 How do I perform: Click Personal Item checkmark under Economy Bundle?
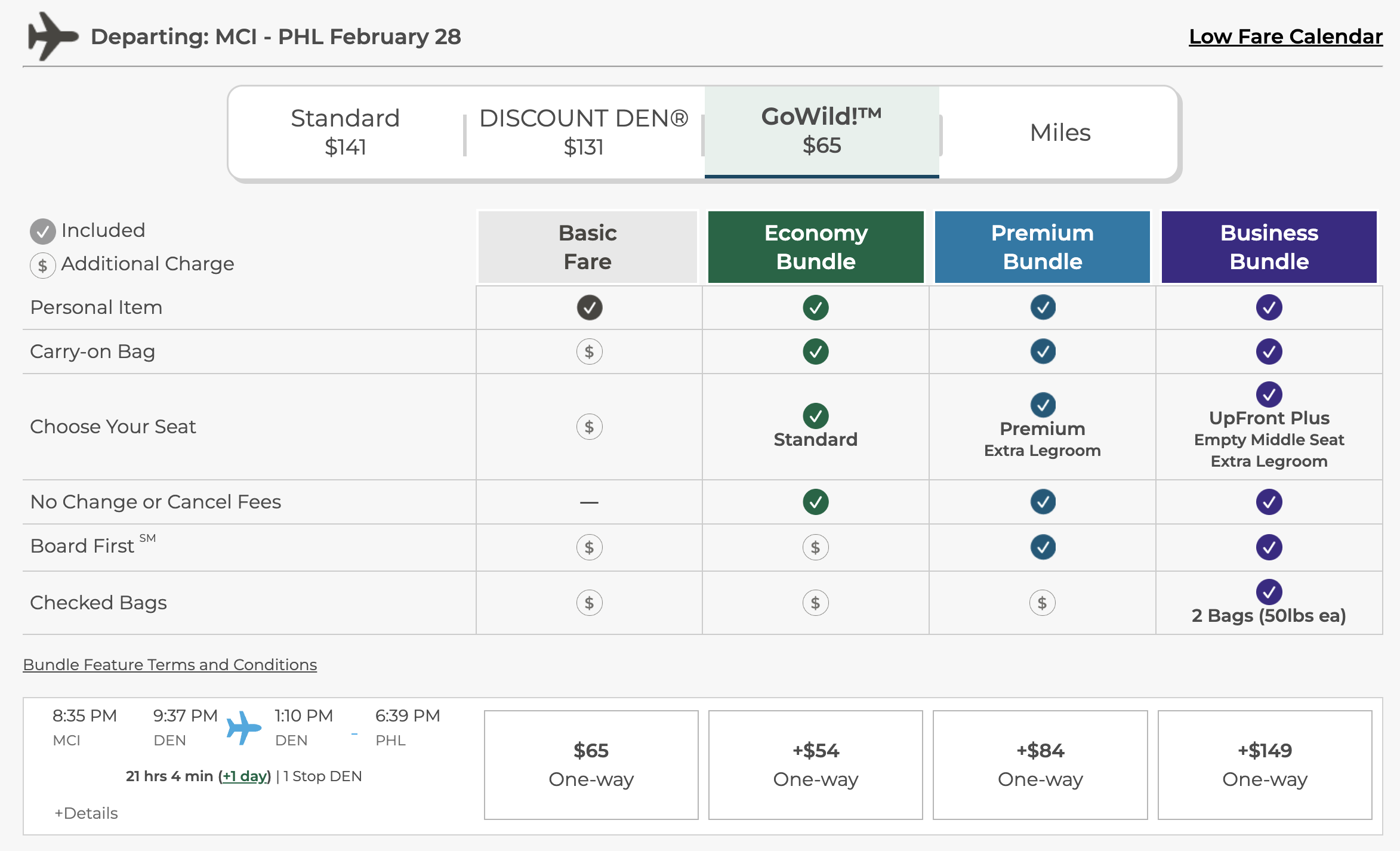pyautogui.click(x=816, y=307)
